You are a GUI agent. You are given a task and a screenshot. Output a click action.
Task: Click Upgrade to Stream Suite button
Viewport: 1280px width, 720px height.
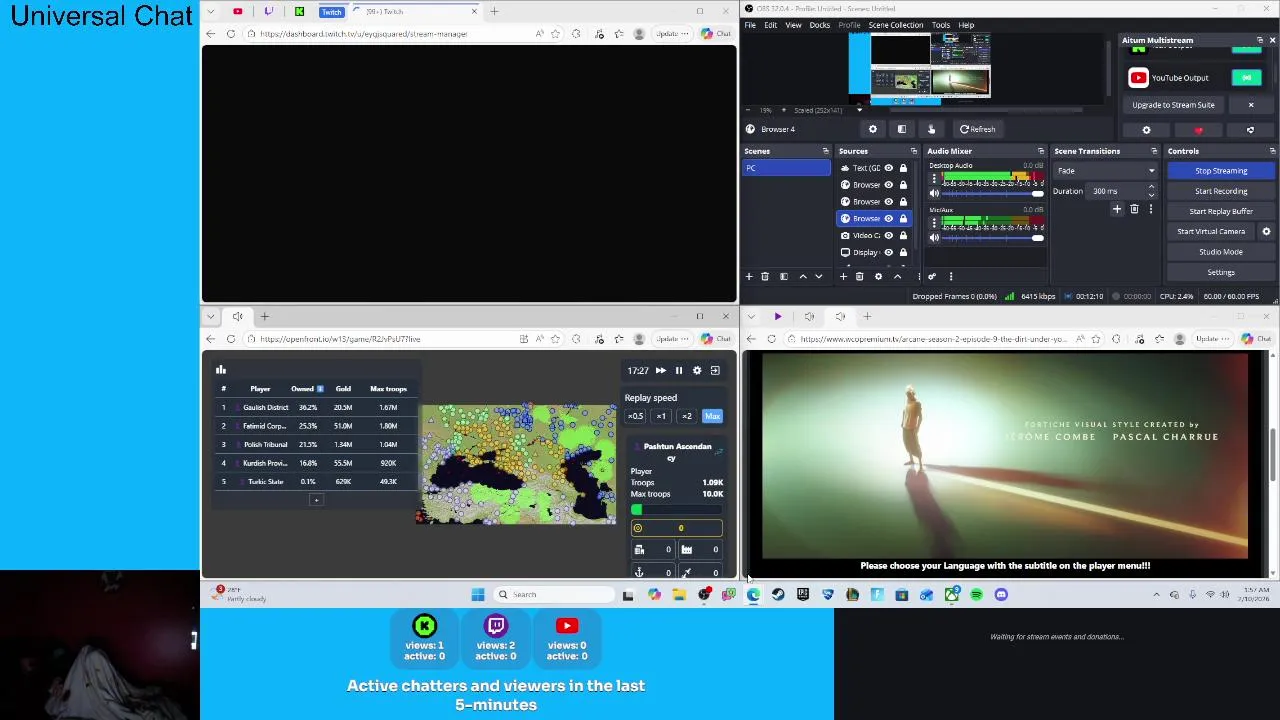1173,105
